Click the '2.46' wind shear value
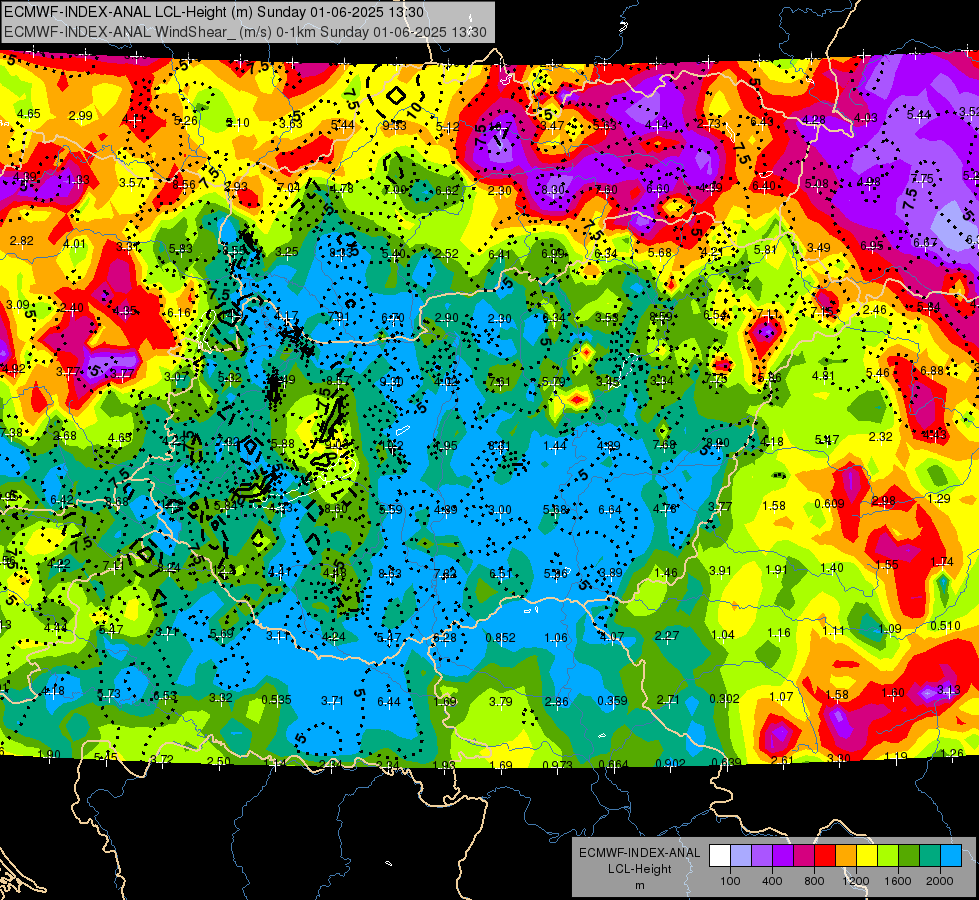Screen dimensions: 979x900 (875, 310)
